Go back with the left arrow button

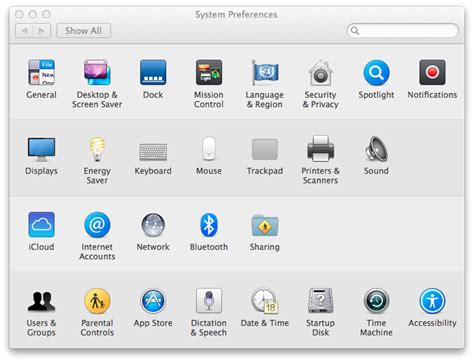click(x=24, y=31)
